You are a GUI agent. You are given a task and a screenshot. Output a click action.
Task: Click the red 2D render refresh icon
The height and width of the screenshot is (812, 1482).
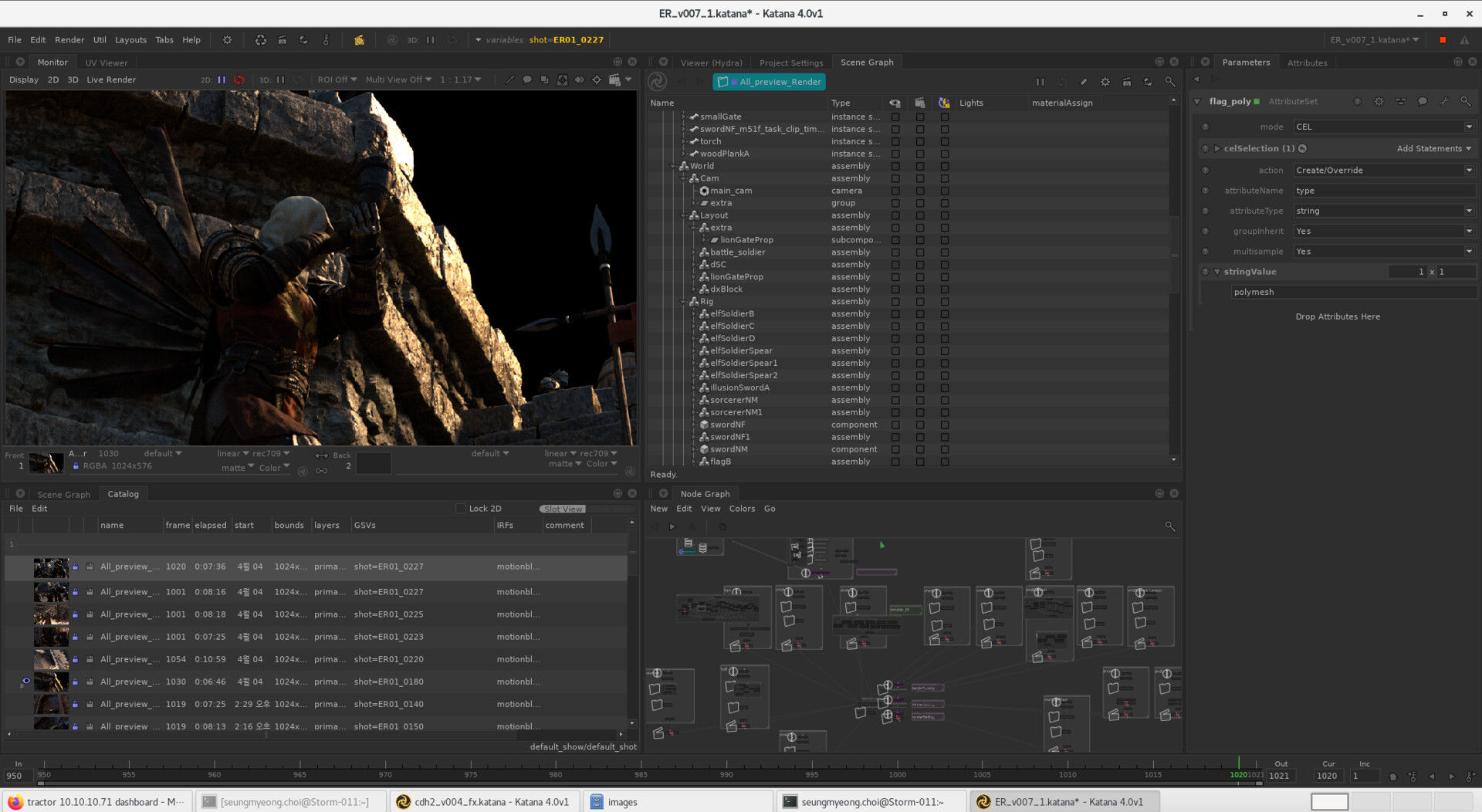pos(239,80)
